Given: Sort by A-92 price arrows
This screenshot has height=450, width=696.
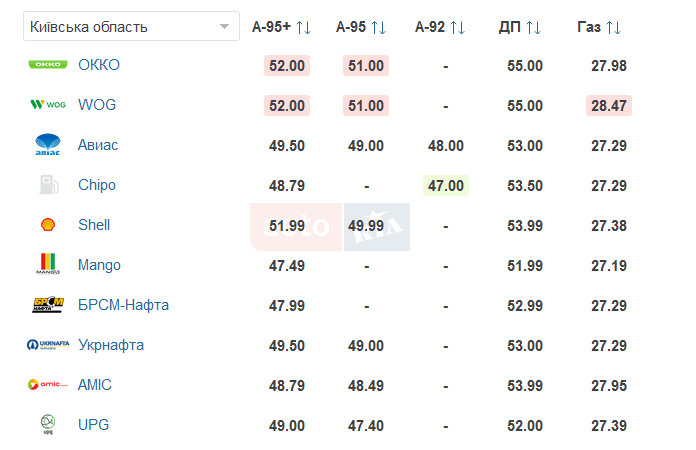Looking at the screenshot, I should [x=458, y=28].
